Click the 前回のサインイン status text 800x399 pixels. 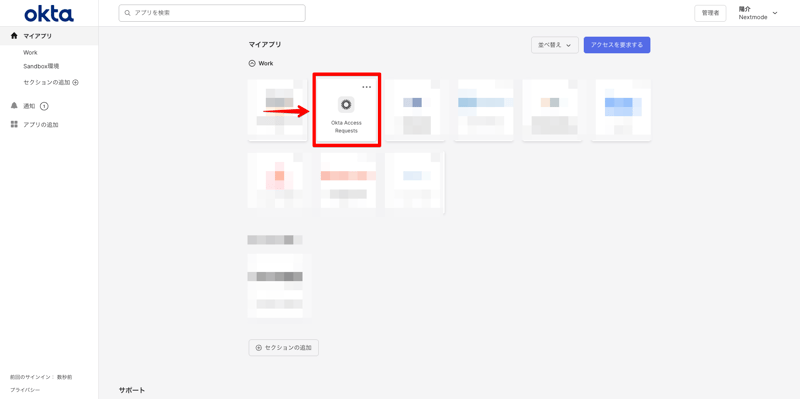click(41, 377)
